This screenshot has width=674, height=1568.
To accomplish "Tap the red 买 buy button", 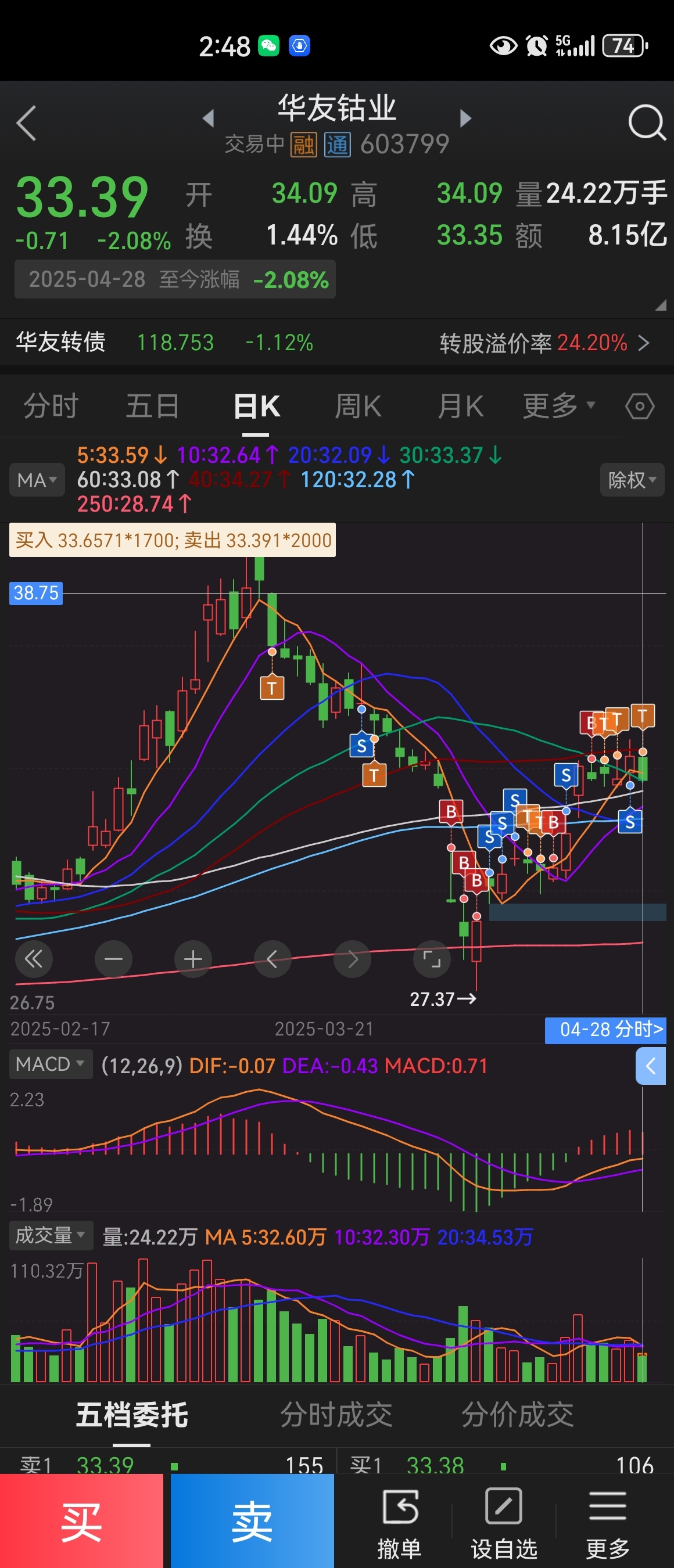I will pyautogui.click(x=81, y=1520).
